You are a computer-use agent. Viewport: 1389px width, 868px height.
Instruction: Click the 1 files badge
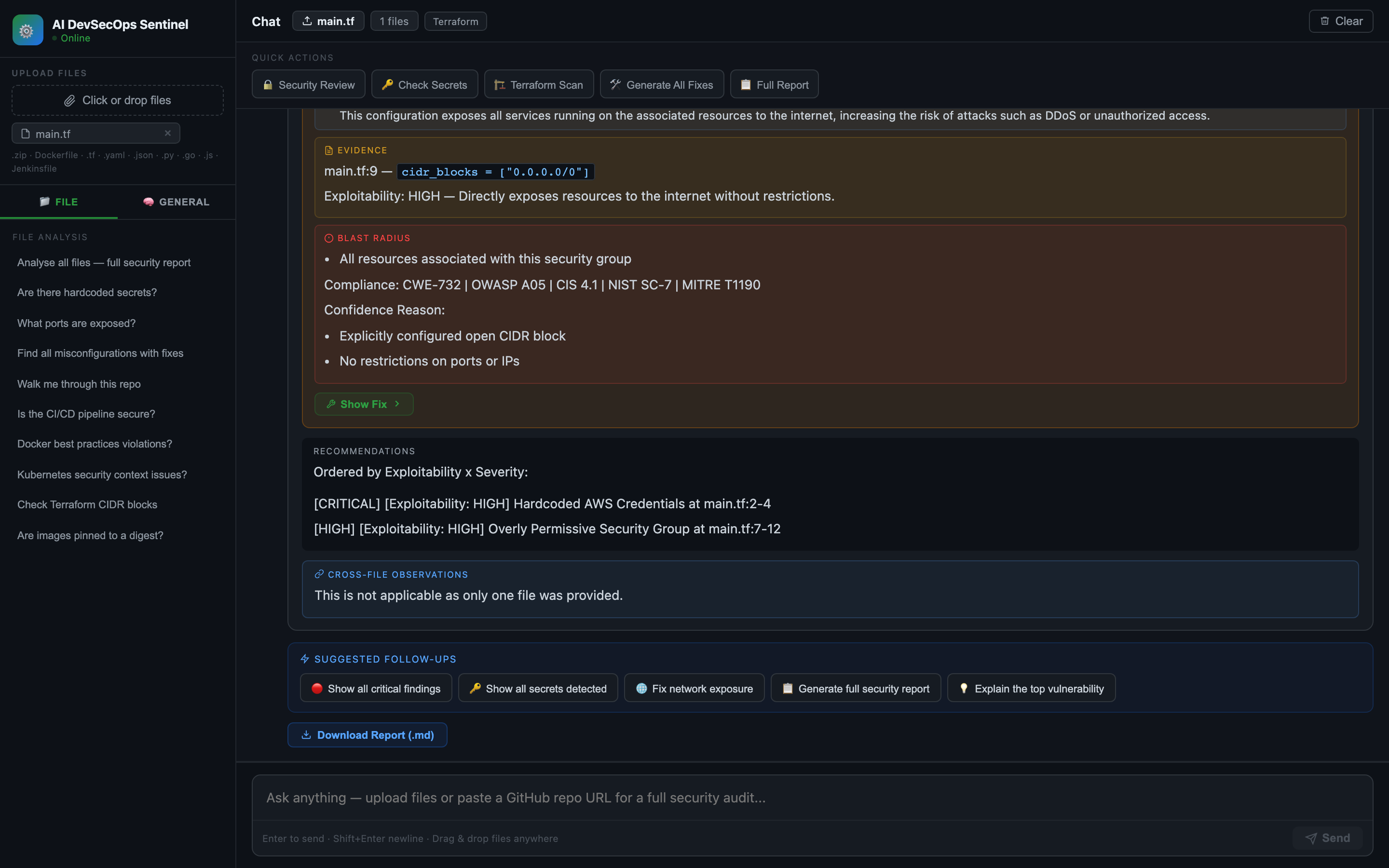(x=395, y=21)
